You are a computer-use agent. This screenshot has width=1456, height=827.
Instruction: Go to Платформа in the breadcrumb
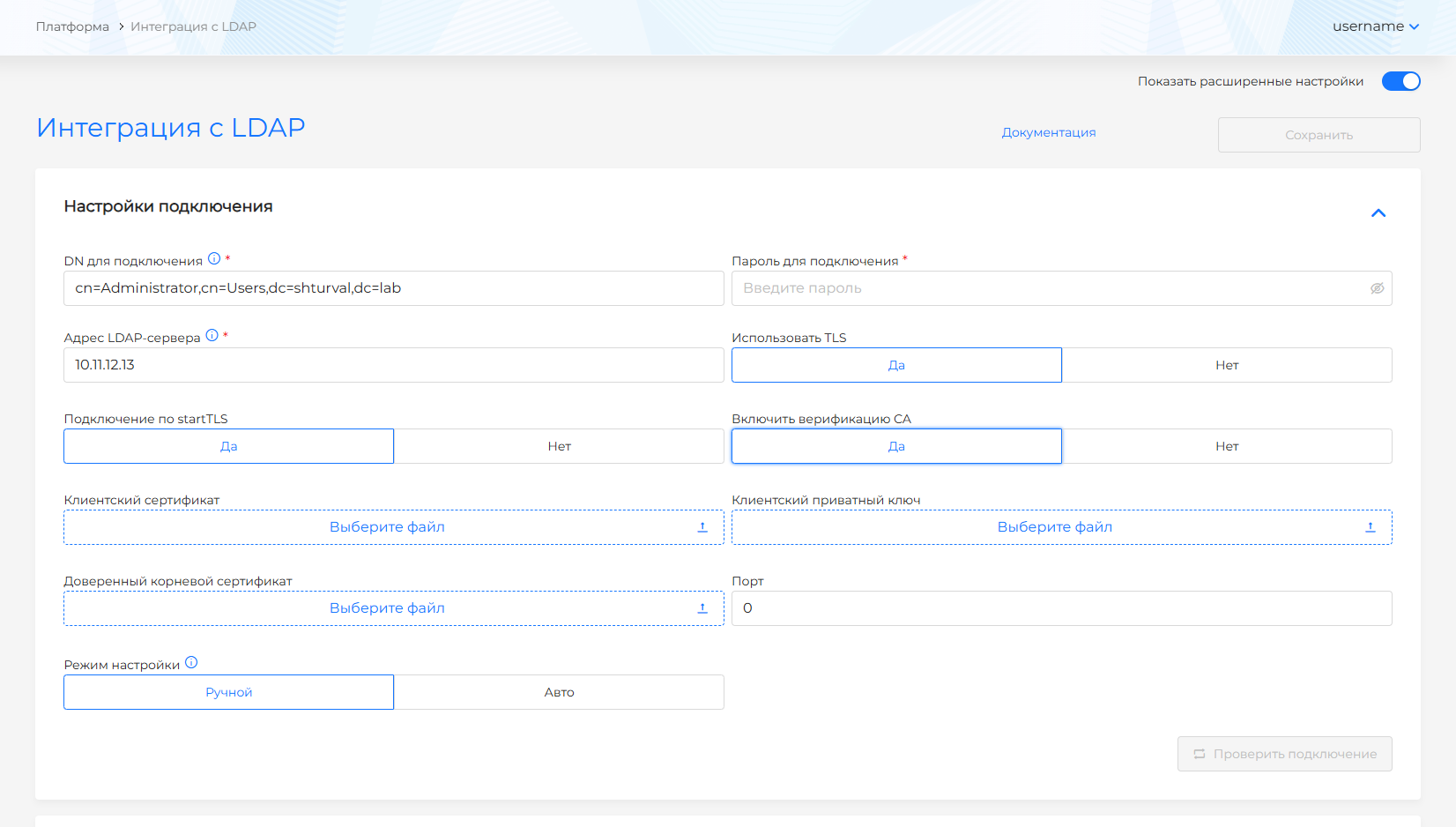click(72, 27)
